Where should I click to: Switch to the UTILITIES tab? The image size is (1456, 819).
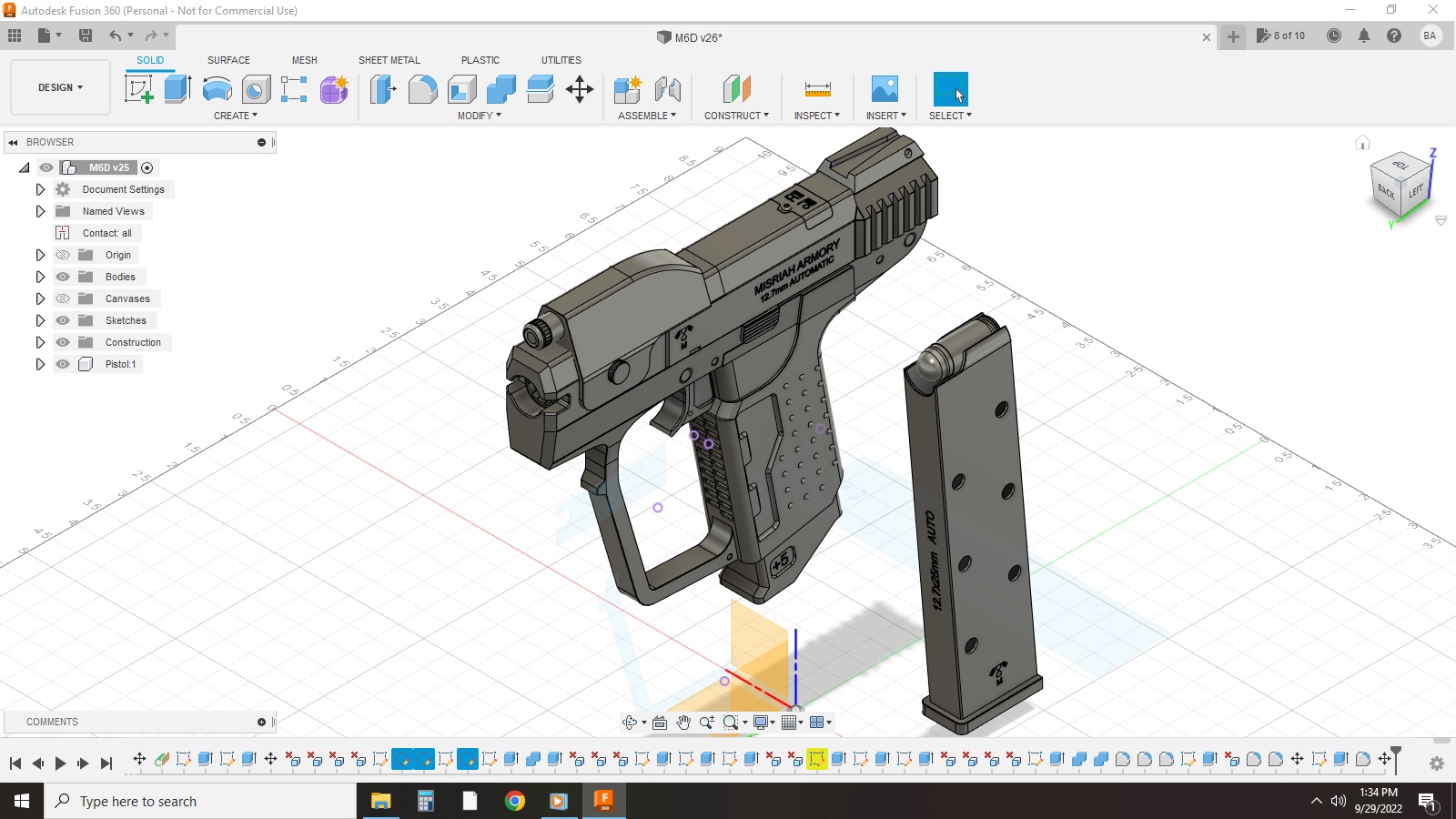[x=561, y=60]
